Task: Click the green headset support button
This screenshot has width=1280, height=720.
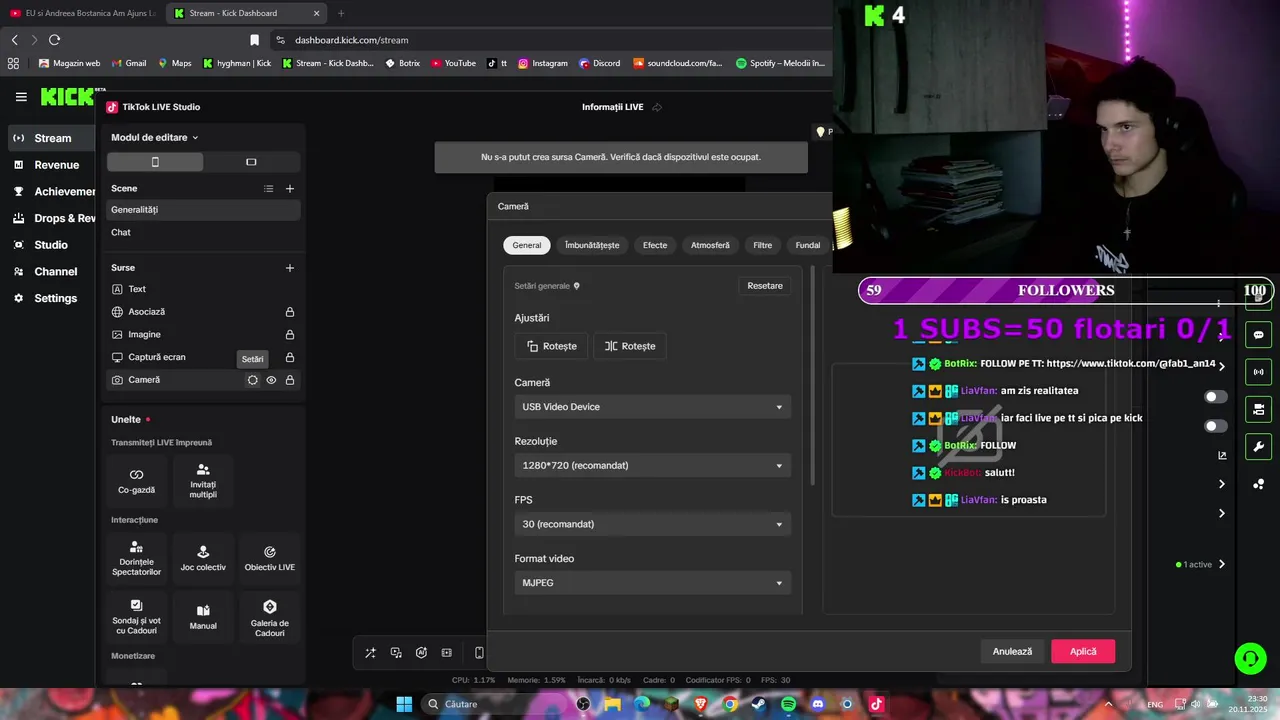Action: click(x=1250, y=658)
